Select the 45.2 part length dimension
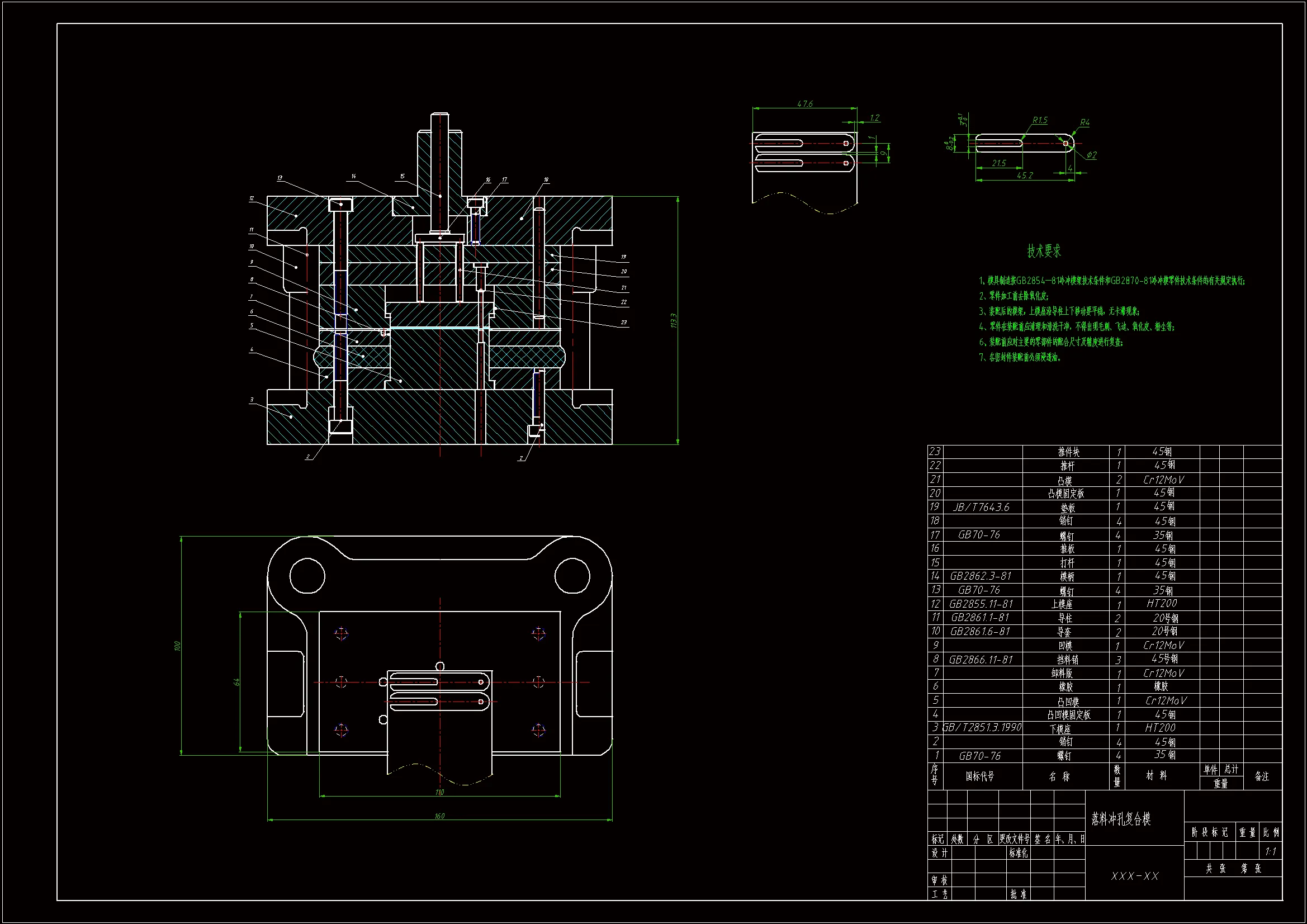The height and width of the screenshot is (924, 1307). click(x=1025, y=176)
